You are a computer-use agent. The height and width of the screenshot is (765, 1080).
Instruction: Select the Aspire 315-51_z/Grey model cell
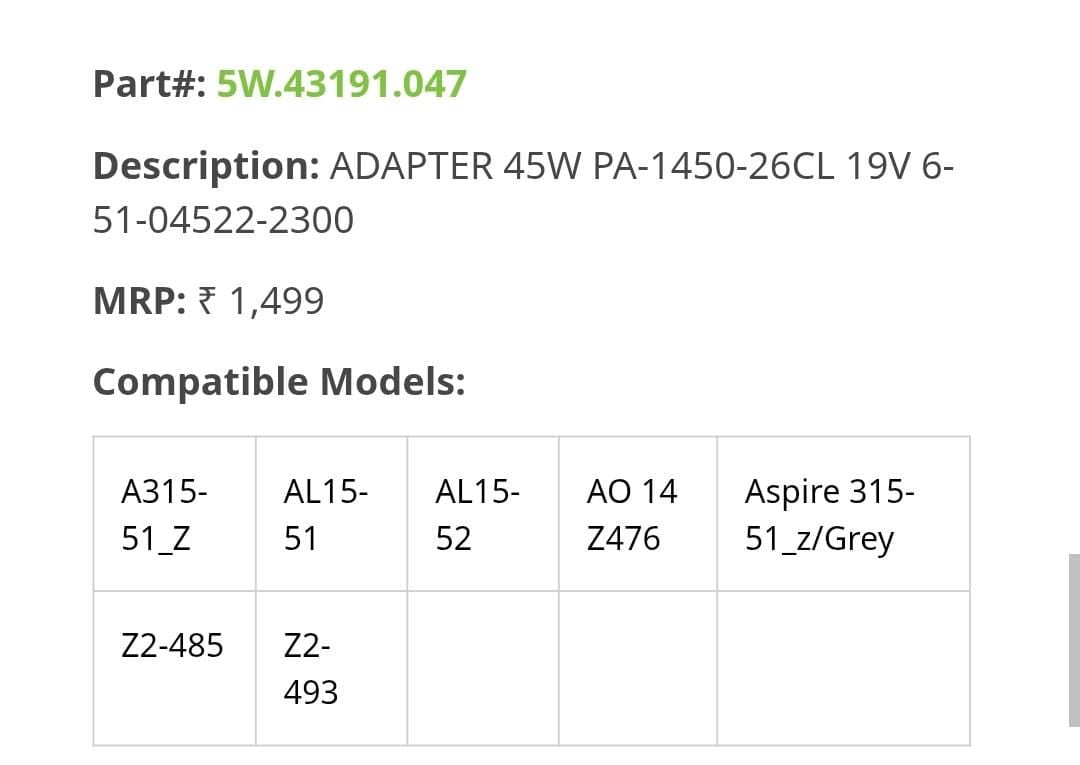844,514
